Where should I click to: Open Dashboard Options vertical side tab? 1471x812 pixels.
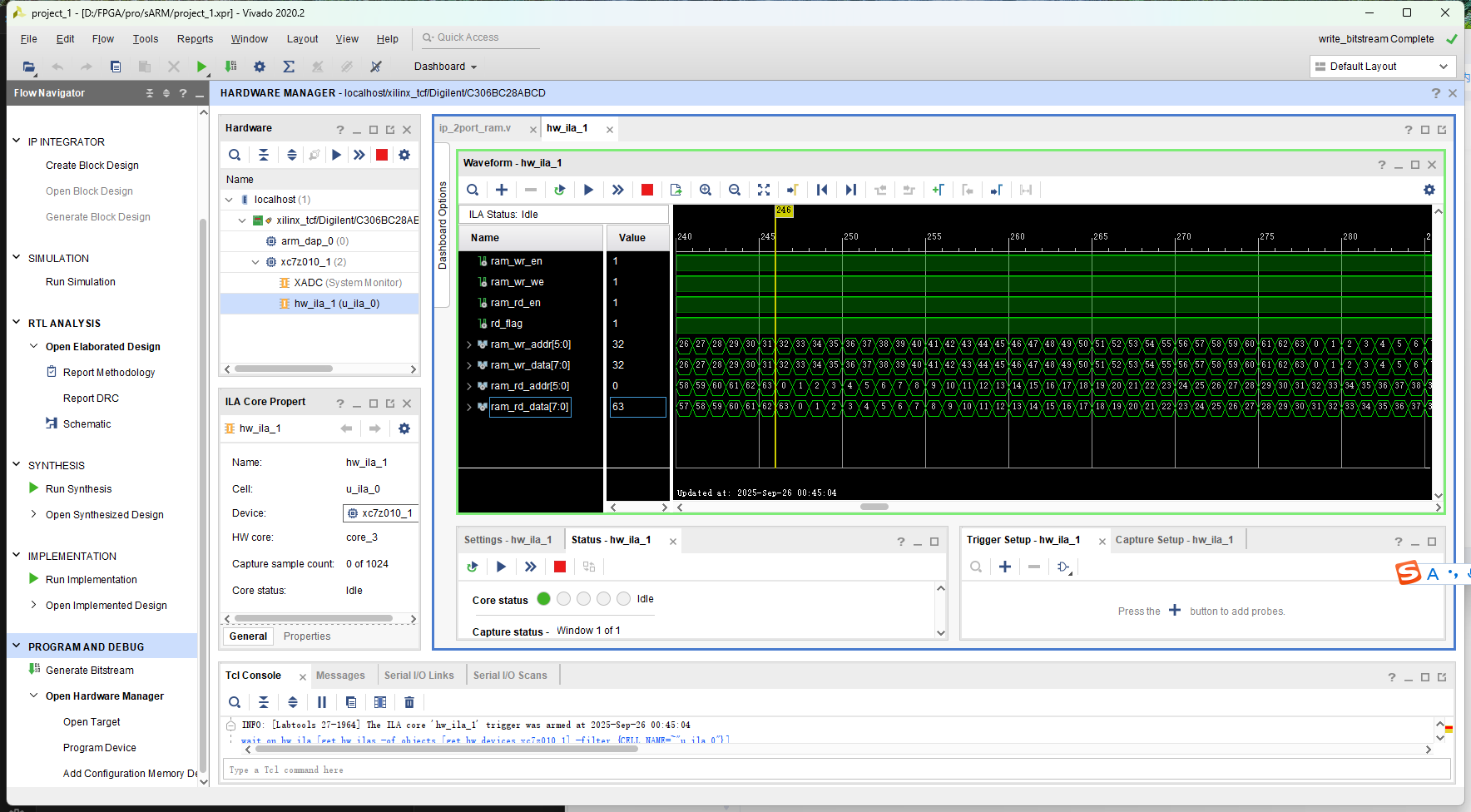443,225
